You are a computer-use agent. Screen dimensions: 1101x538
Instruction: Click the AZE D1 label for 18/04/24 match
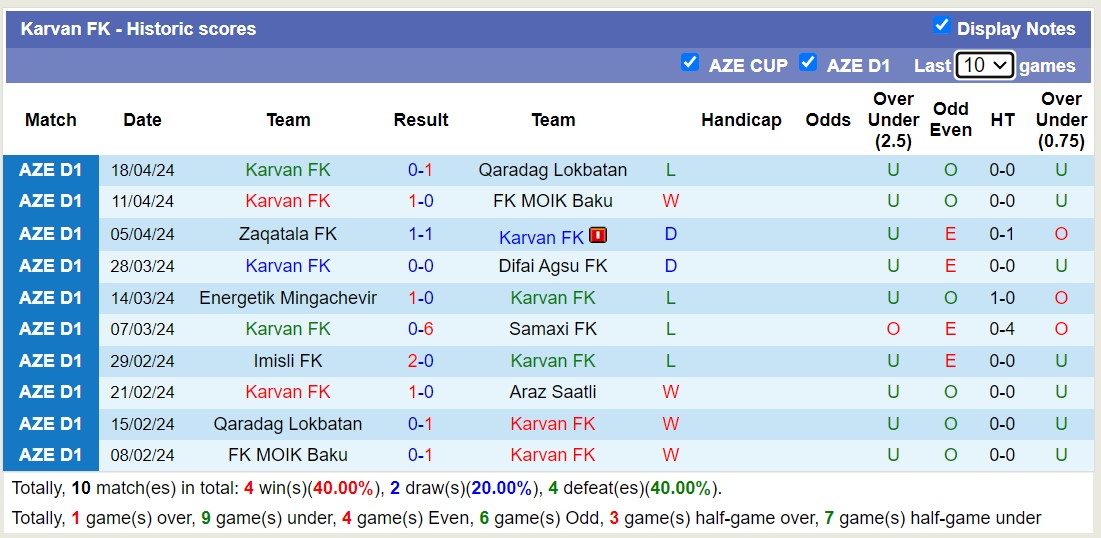pos(51,170)
